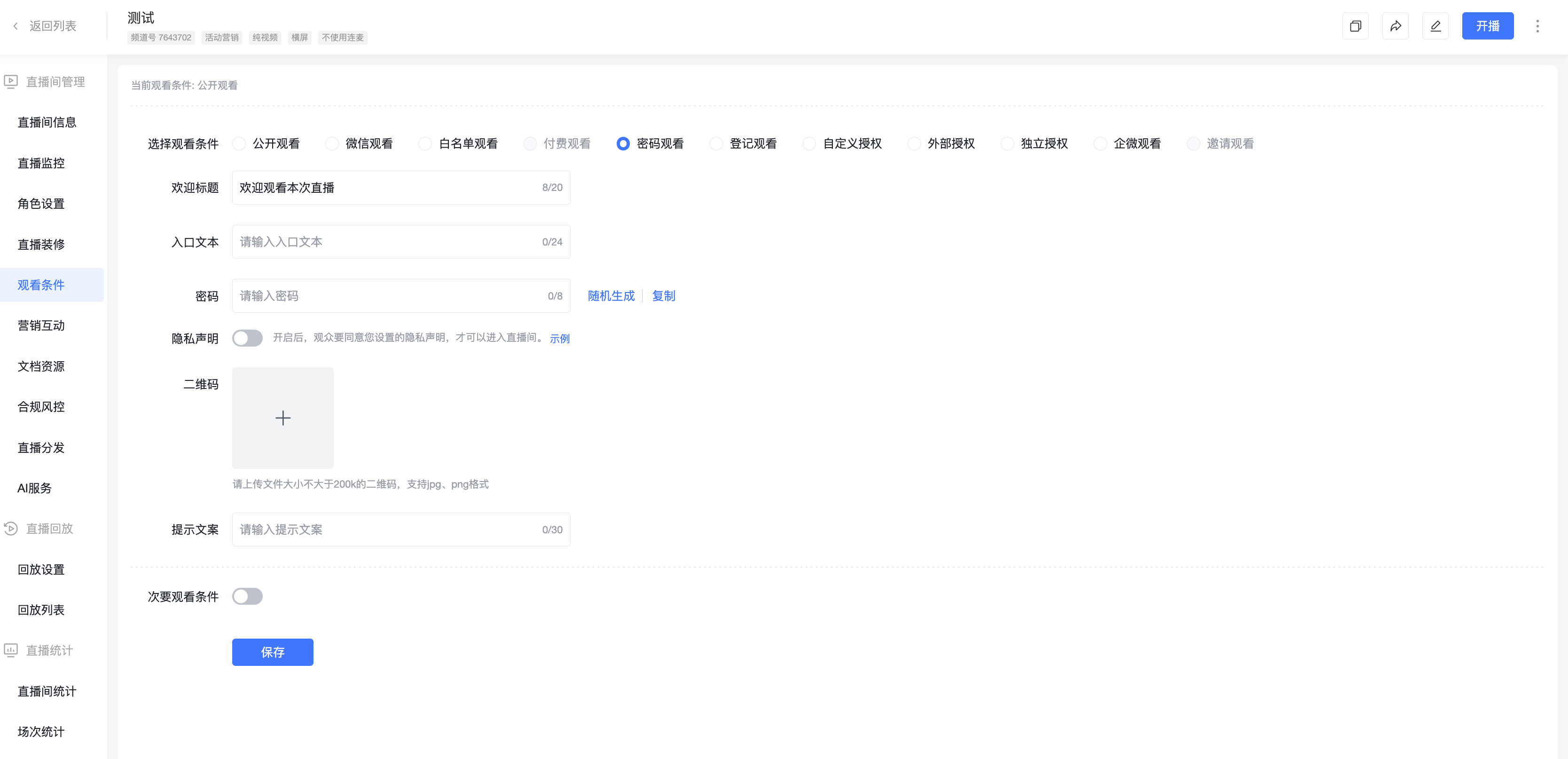Viewport: 1568px width, 759px height.
Task: Open 直播分发 in the sidebar
Action: click(41, 448)
